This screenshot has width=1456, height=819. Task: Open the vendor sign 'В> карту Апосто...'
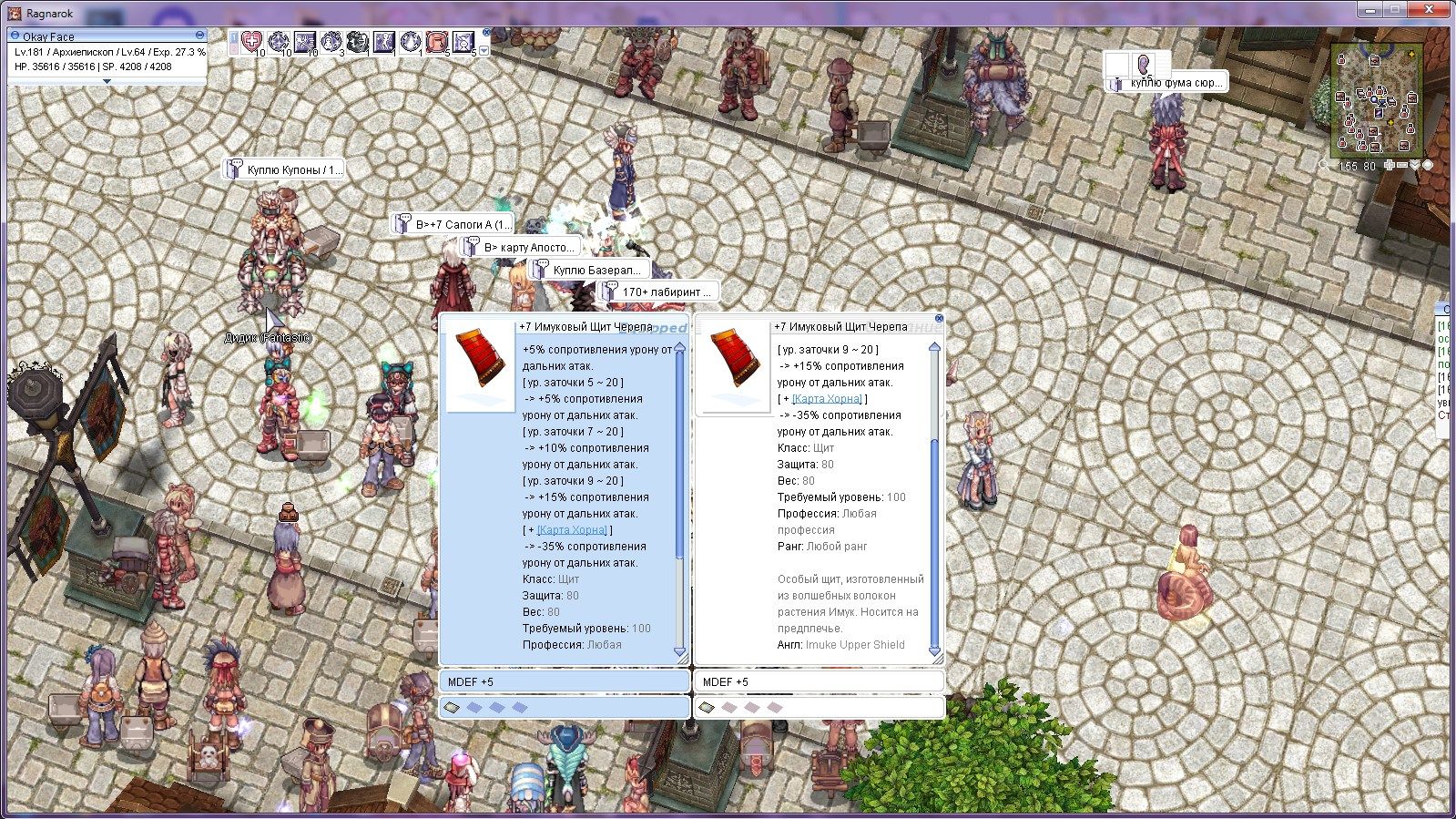pyautogui.click(x=521, y=247)
